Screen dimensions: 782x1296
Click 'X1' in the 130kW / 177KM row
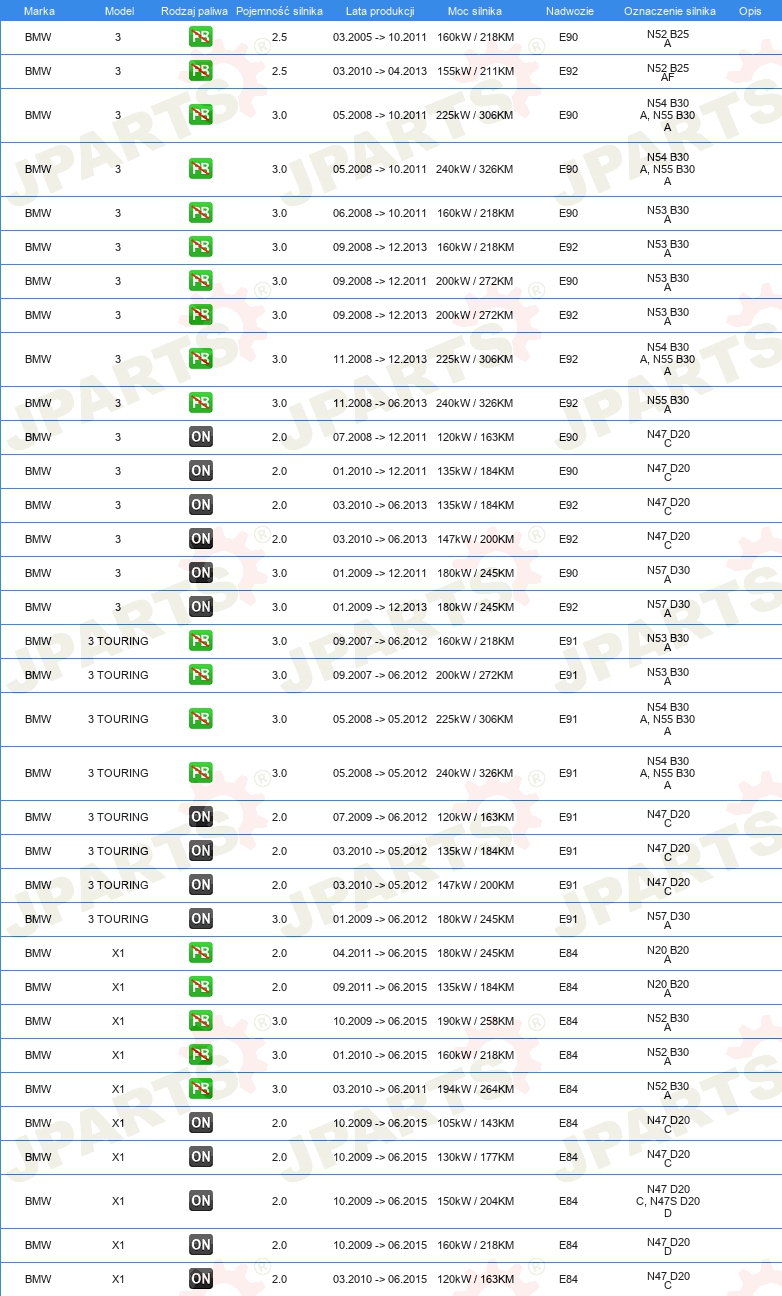pos(118,1157)
